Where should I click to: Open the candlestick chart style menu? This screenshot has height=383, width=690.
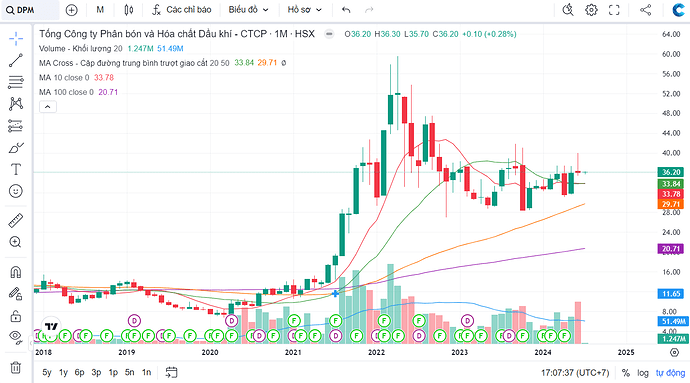[128, 10]
